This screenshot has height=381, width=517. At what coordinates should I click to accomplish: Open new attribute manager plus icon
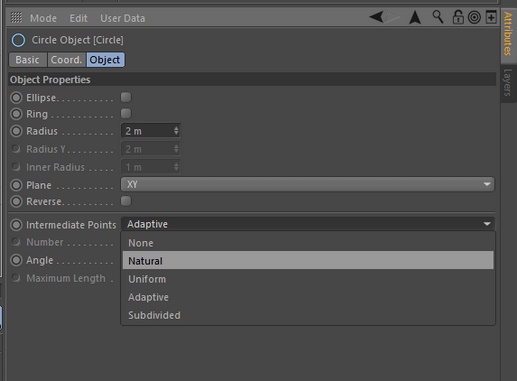point(491,17)
